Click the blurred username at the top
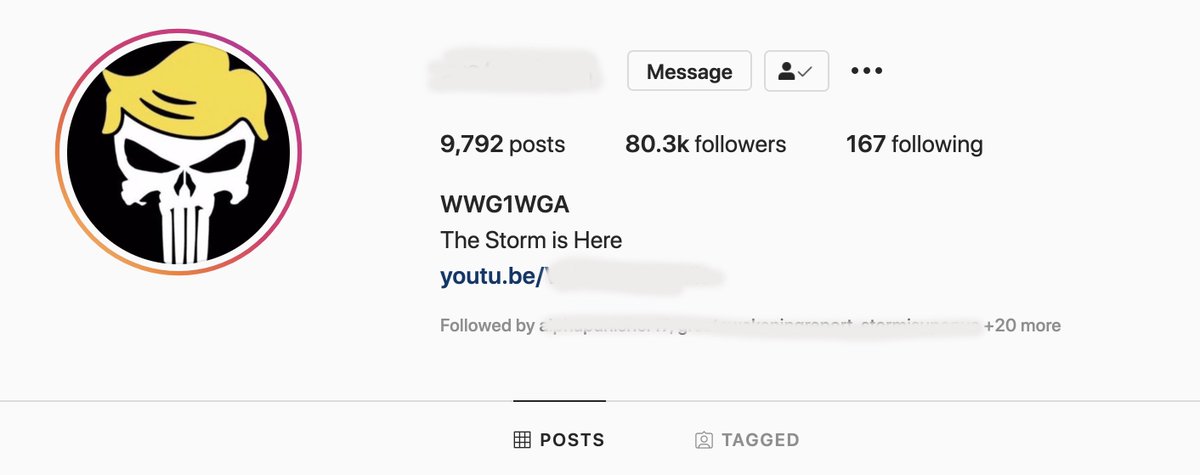1200x475 pixels. pos(514,72)
